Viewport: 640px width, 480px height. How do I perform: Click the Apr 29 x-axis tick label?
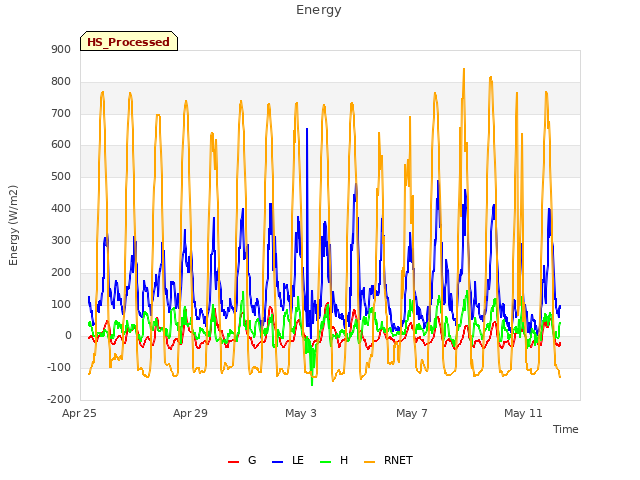pyautogui.click(x=190, y=413)
